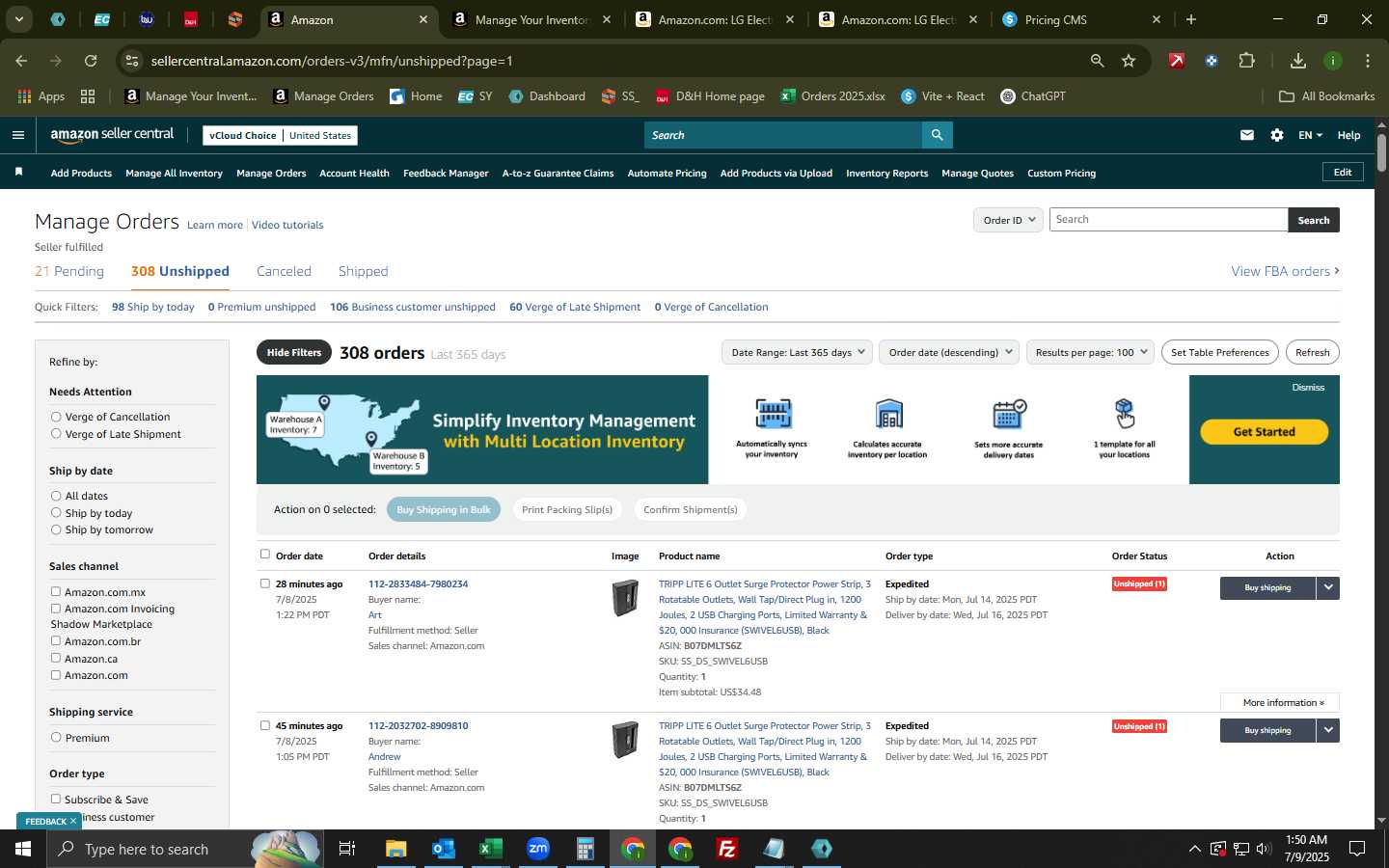The width and height of the screenshot is (1389, 868).
Task: Open the ChatGPT bookmark
Action: [x=1033, y=96]
